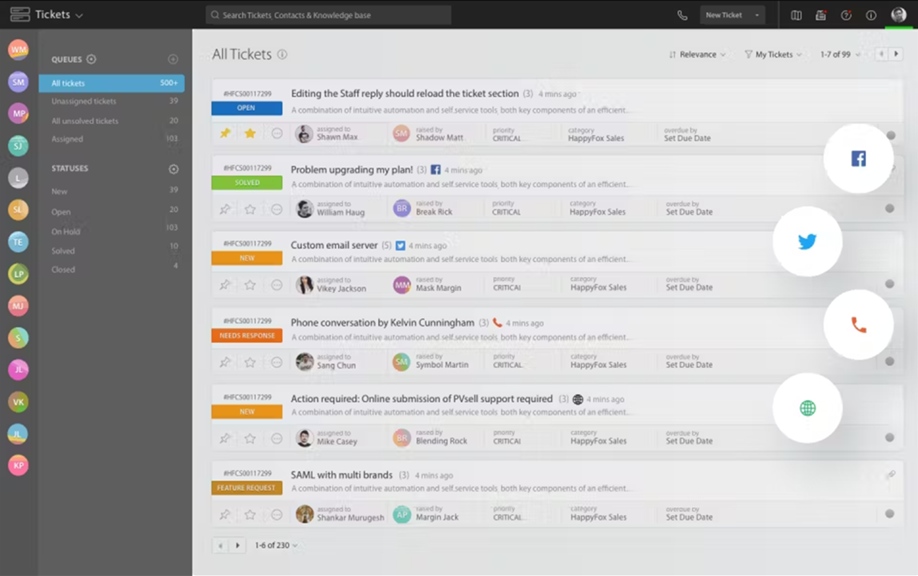
Task: Click the phone call icon in top bar
Action: [x=682, y=15]
